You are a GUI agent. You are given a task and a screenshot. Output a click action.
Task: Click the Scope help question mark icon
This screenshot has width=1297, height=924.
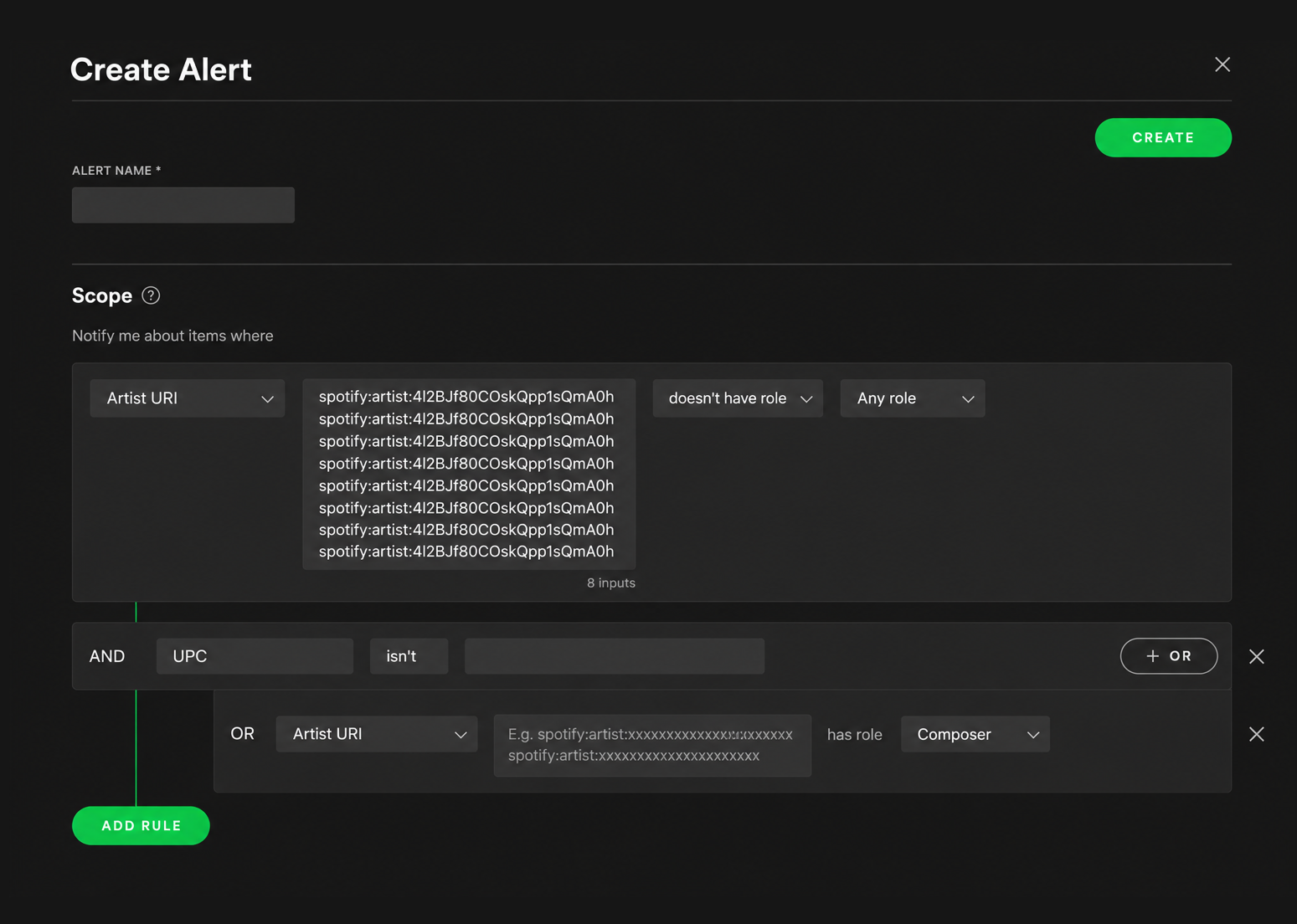coord(151,295)
